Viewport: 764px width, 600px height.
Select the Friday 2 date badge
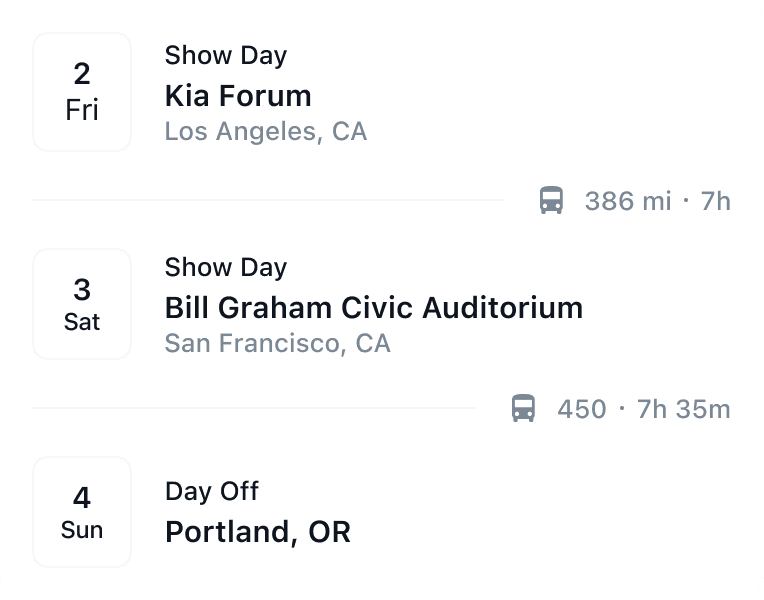coord(82,92)
